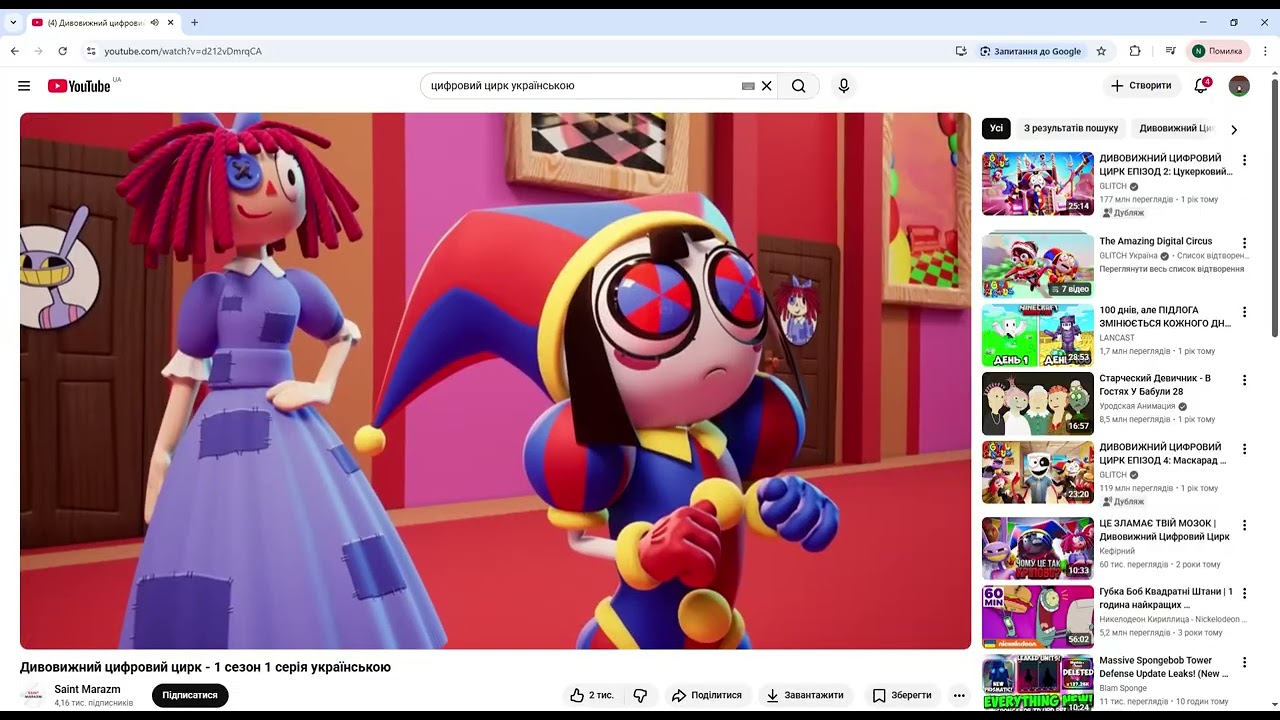Open the Помилка profile chip in browser
The height and width of the screenshot is (720, 1280).
coord(1216,51)
